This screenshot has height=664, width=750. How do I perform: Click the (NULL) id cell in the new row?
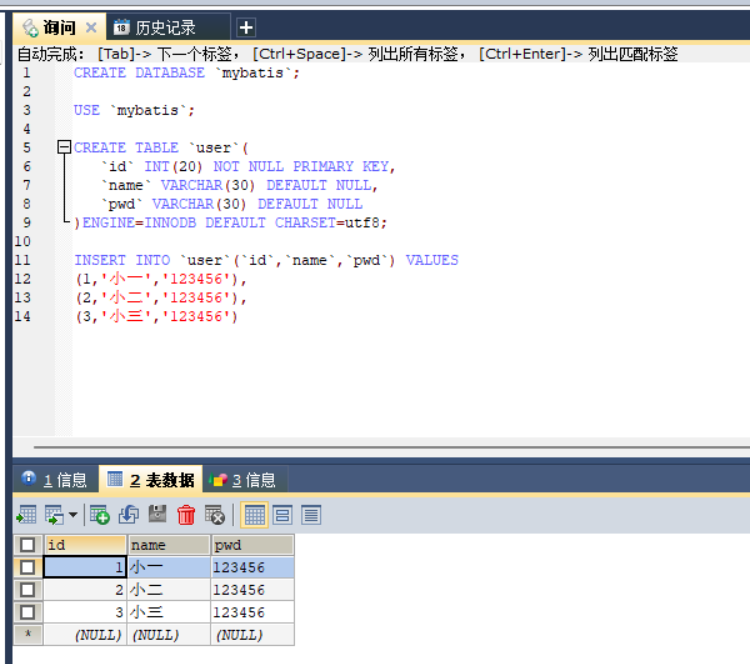(85, 635)
